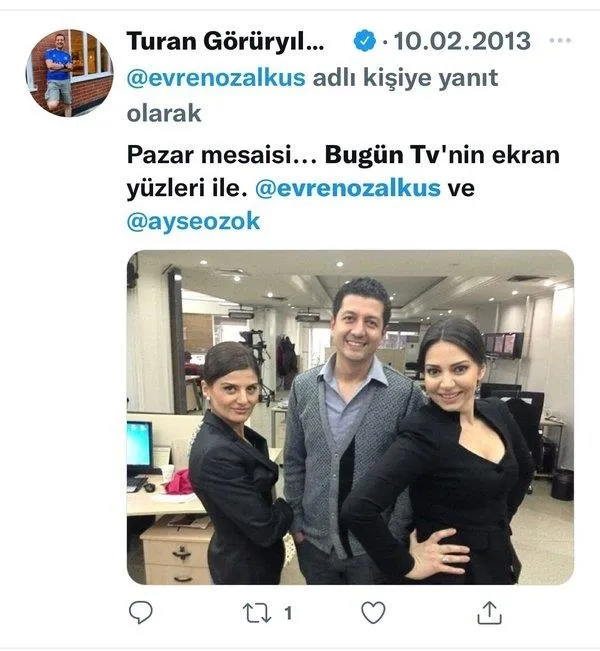Open the share options icon
Screen dimensions: 600x651
[490, 612]
